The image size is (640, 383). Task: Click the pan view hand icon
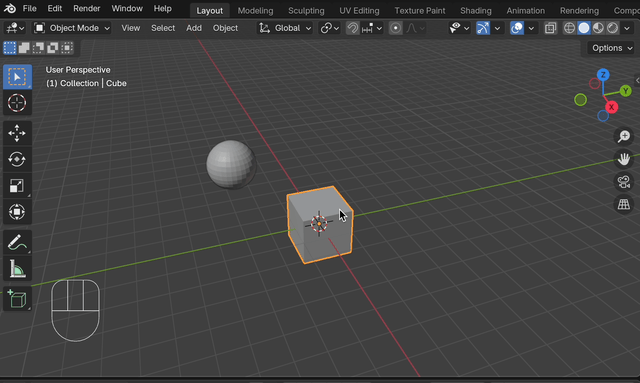pos(624,159)
